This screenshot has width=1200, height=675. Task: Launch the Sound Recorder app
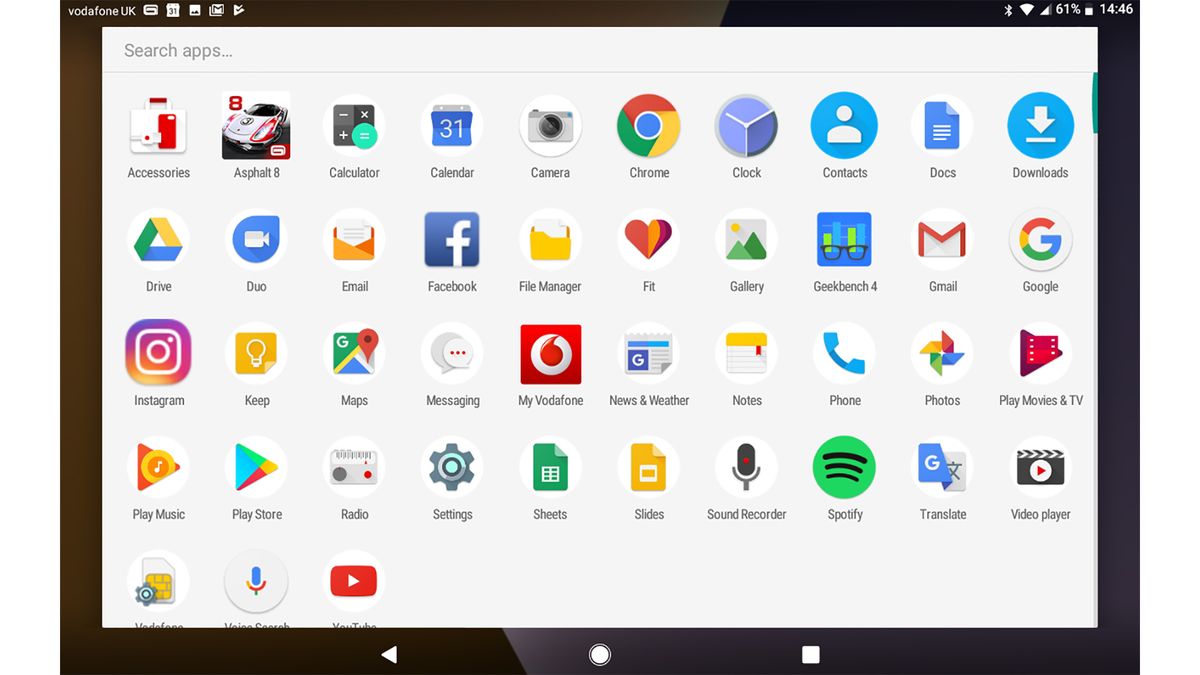746,467
